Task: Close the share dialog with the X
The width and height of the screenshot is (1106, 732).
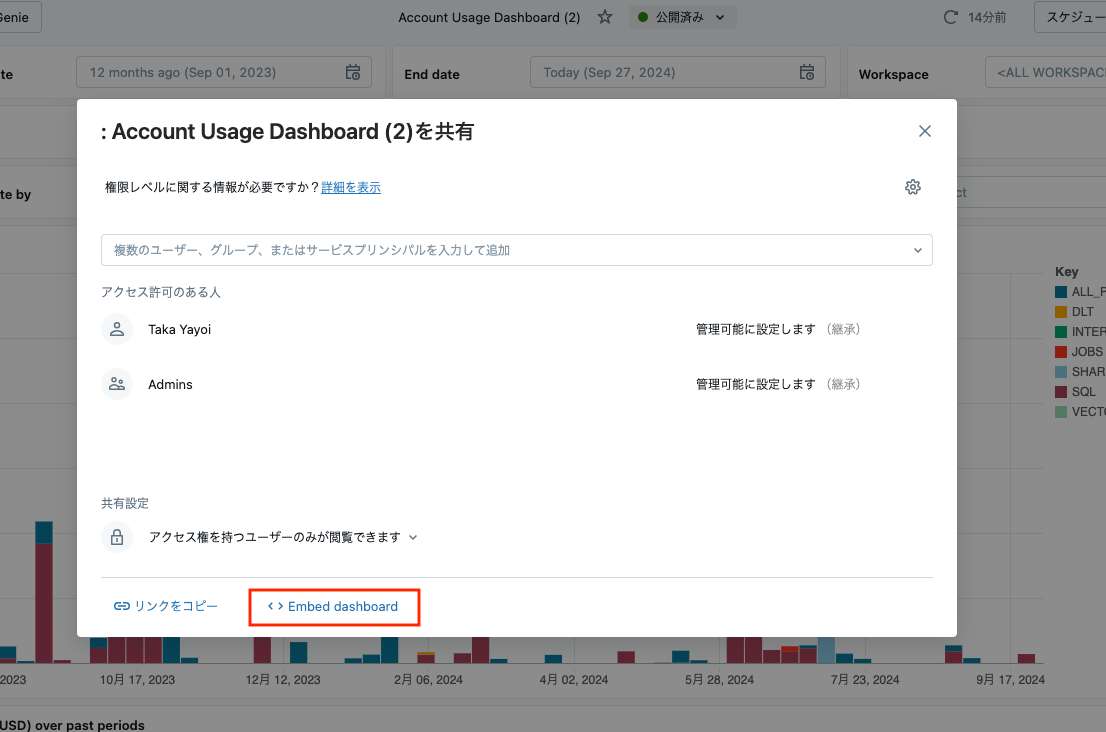Action: (x=924, y=131)
